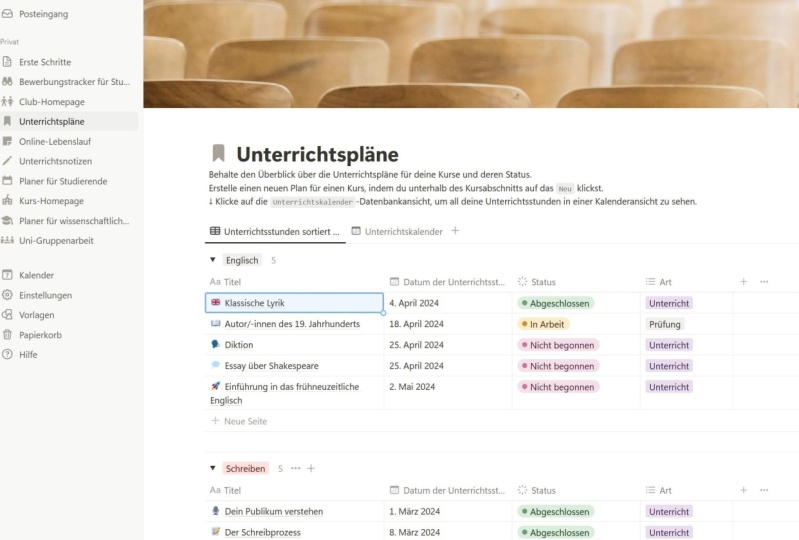Open Planer für Studierende page

[x=63, y=181]
